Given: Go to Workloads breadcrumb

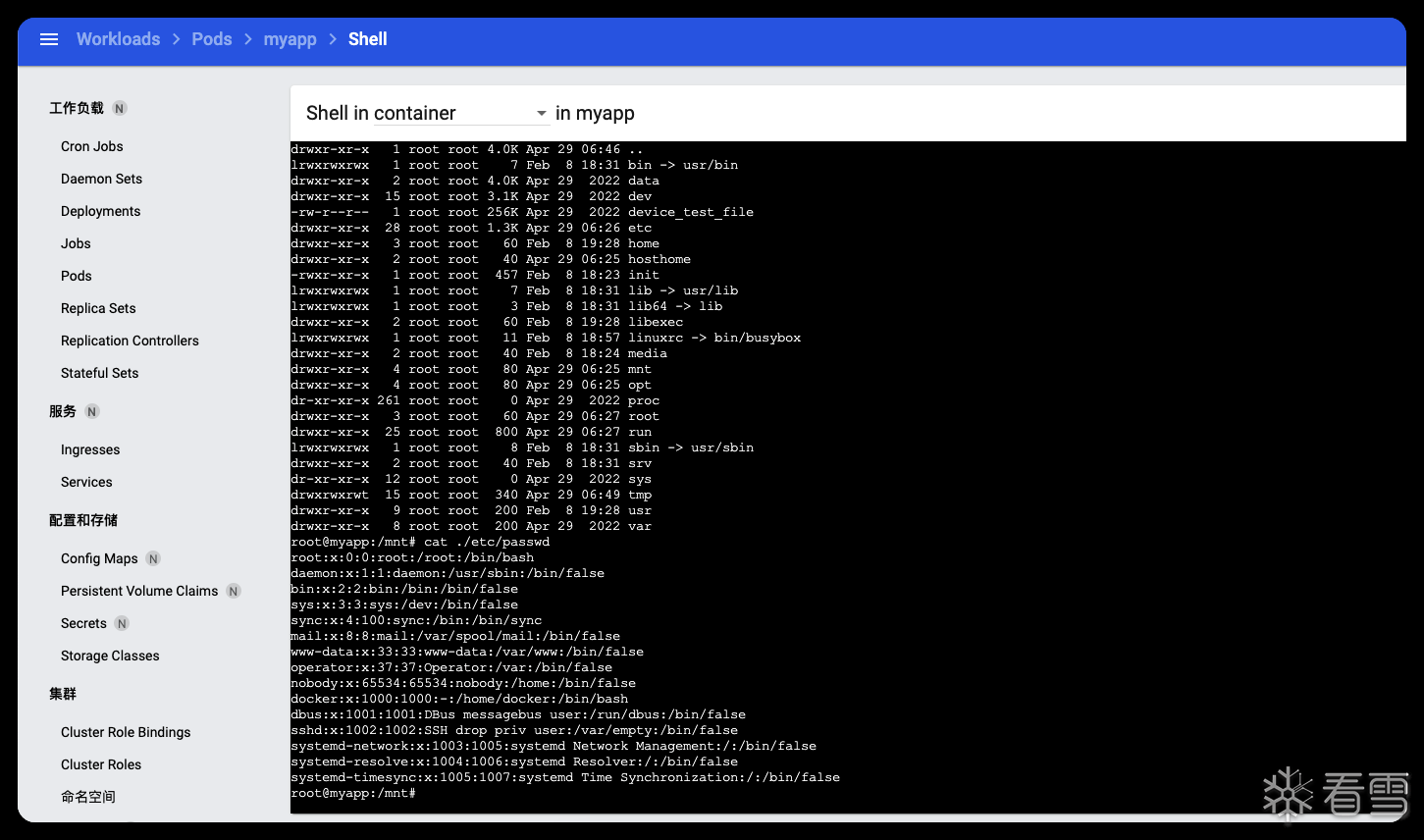Looking at the screenshot, I should tap(118, 39).
